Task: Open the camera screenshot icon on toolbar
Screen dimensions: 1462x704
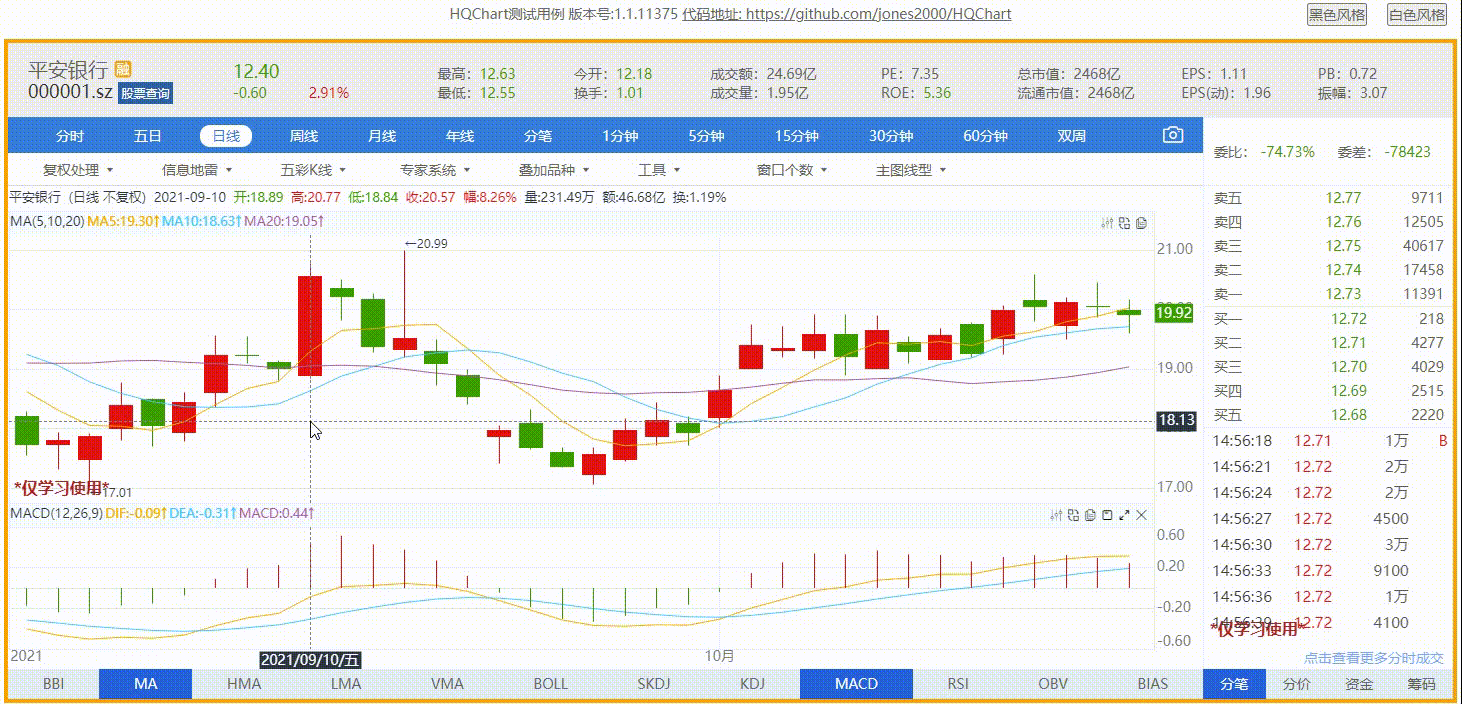Action: pos(1172,133)
